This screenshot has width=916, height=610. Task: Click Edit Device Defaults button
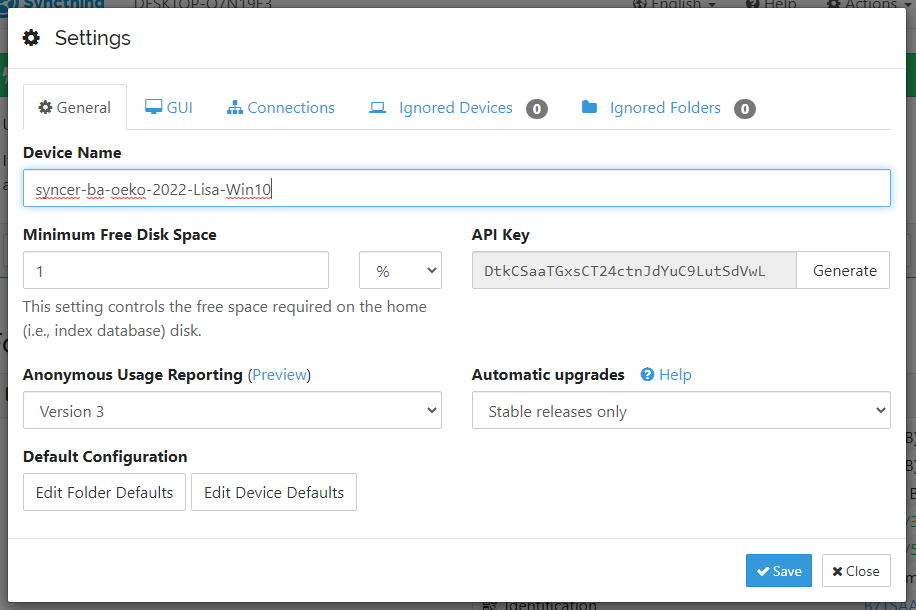tap(273, 492)
